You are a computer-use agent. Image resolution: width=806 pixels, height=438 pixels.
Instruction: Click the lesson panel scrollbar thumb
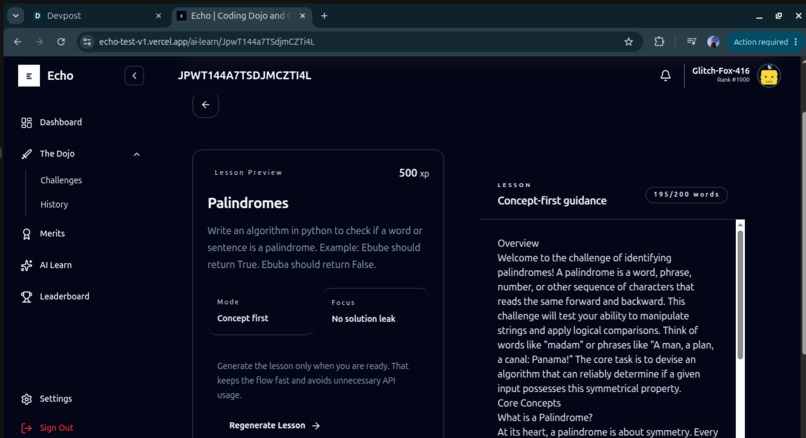(740, 295)
